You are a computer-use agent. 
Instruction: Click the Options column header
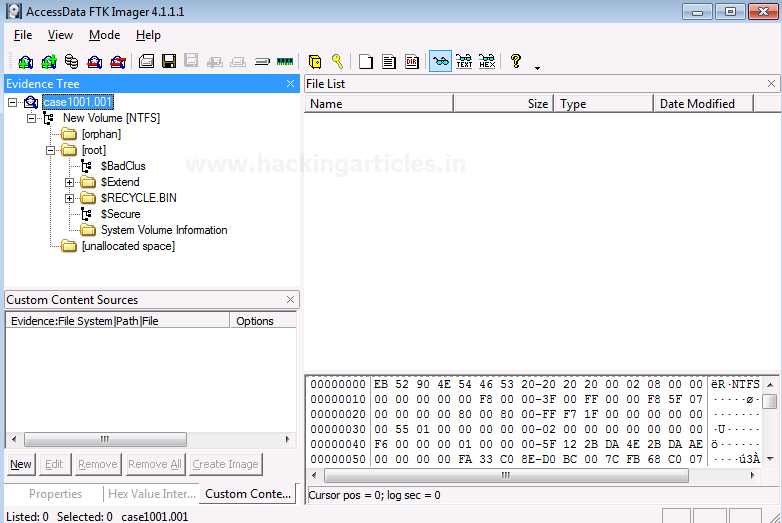263,321
